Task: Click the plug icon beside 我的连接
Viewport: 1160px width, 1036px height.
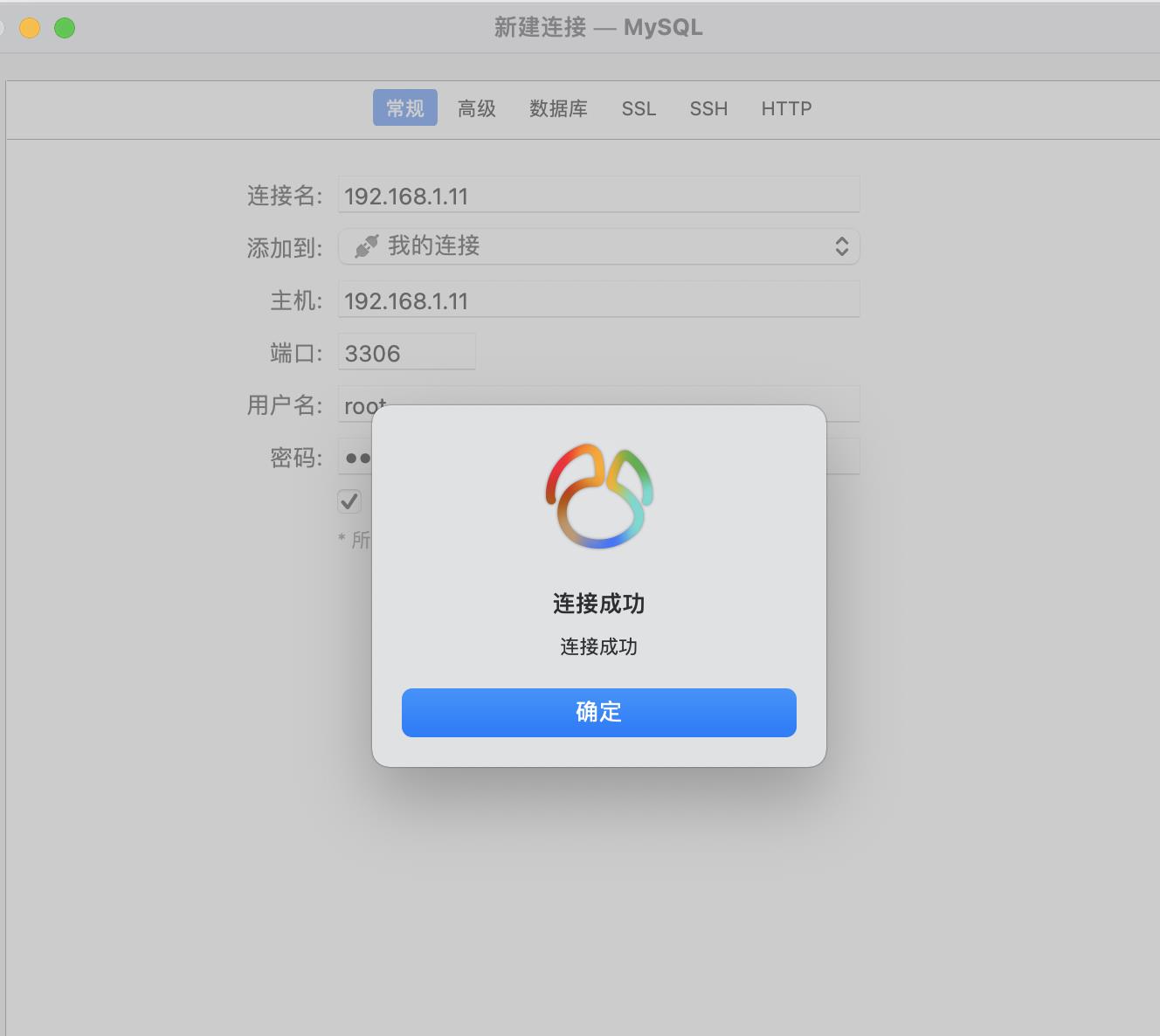Action: (x=366, y=246)
